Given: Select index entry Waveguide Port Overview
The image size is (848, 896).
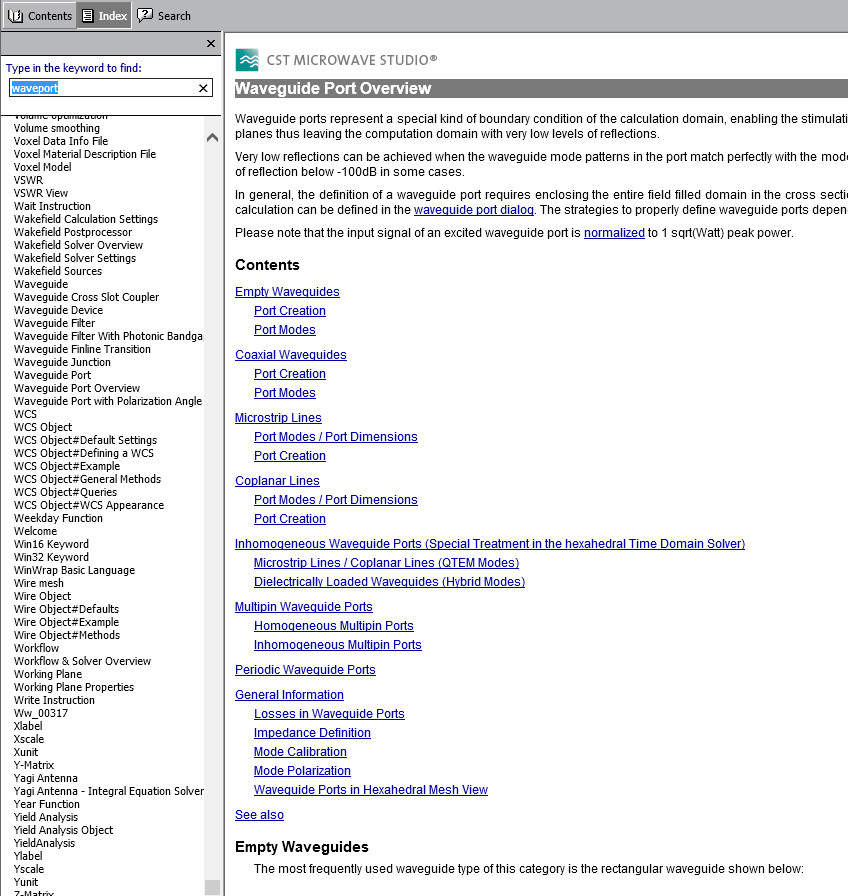Looking at the screenshot, I should [77, 388].
